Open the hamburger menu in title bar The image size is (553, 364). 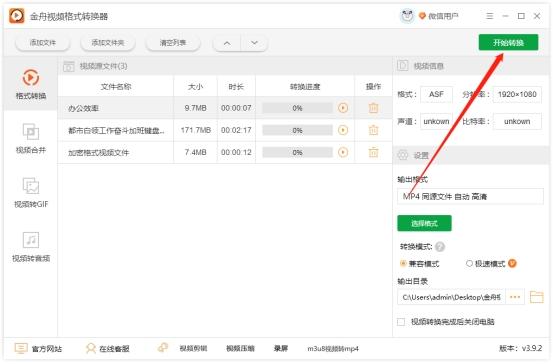point(490,16)
